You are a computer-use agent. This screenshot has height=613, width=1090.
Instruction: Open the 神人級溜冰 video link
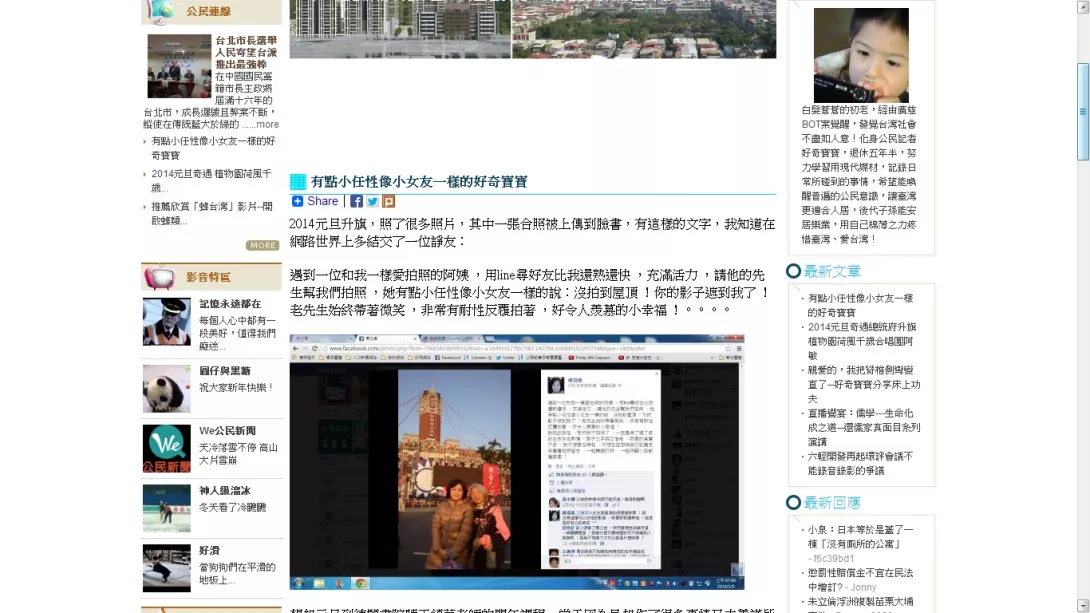(225, 491)
